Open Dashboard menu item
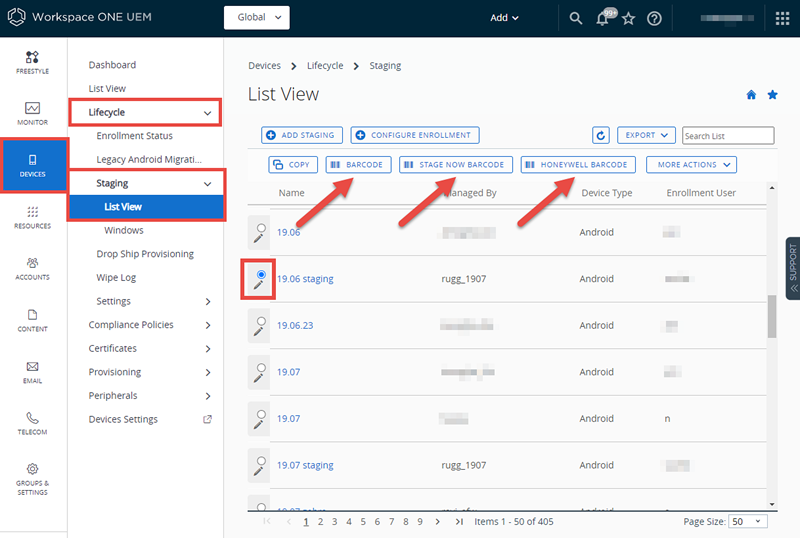 pos(112,65)
